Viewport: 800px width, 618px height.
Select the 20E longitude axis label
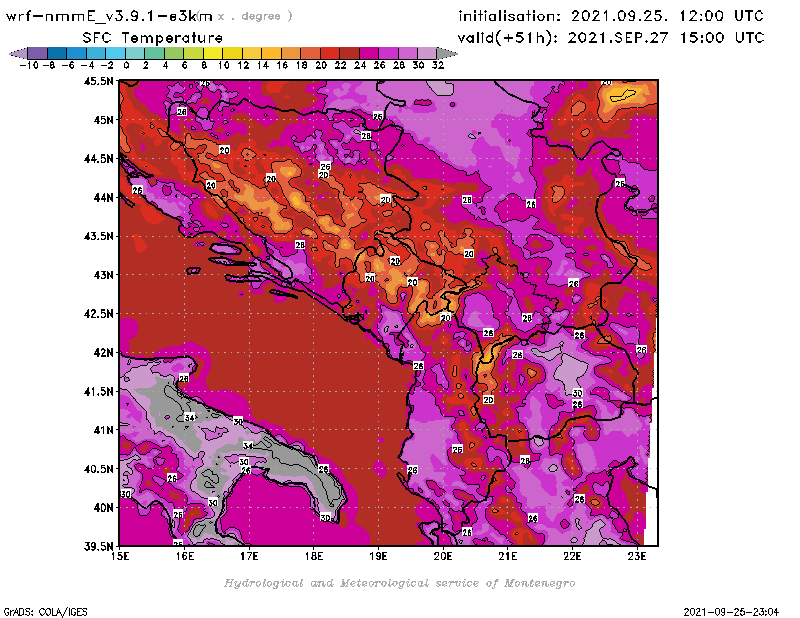tap(443, 556)
